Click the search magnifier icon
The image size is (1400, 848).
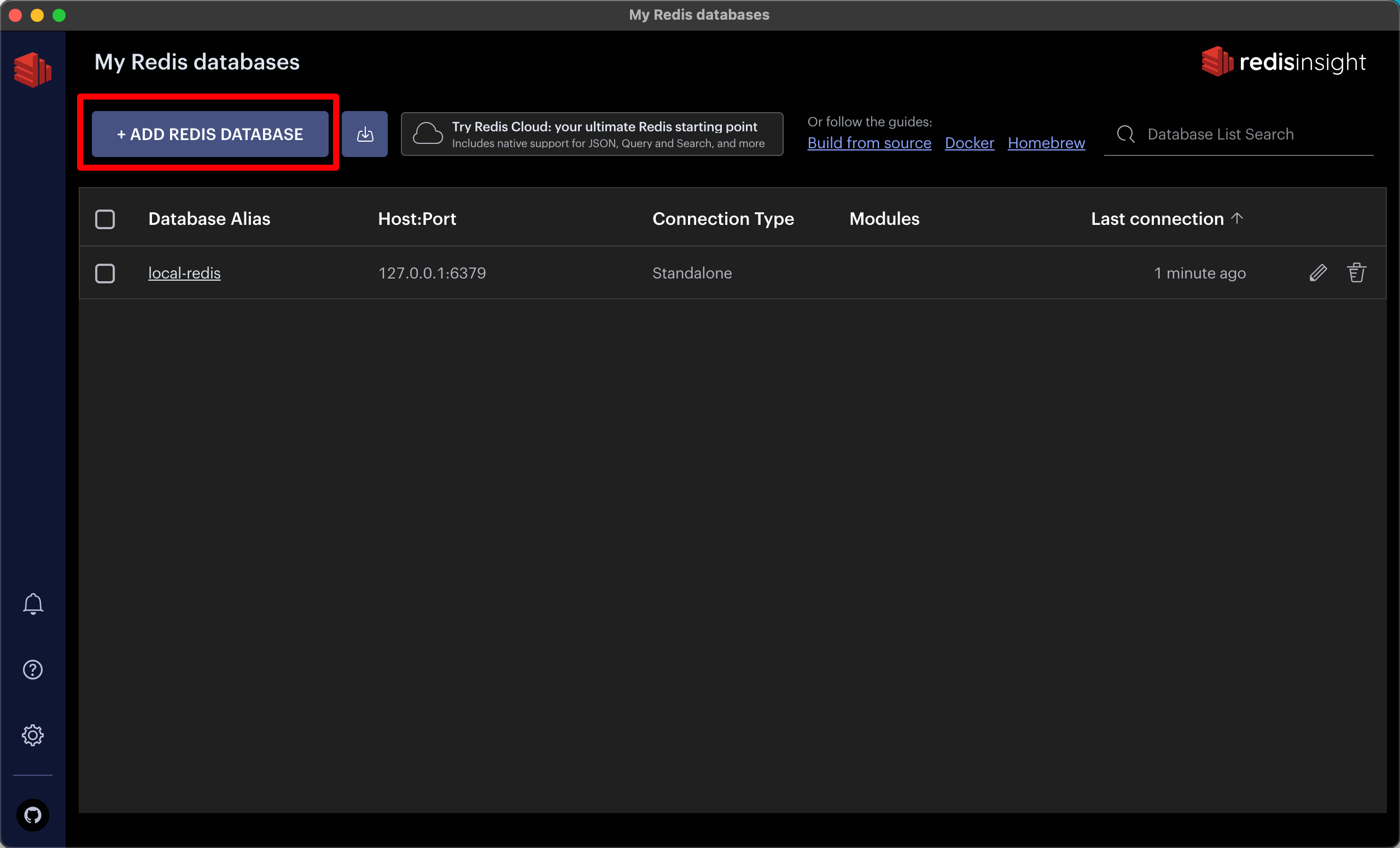(x=1125, y=134)
